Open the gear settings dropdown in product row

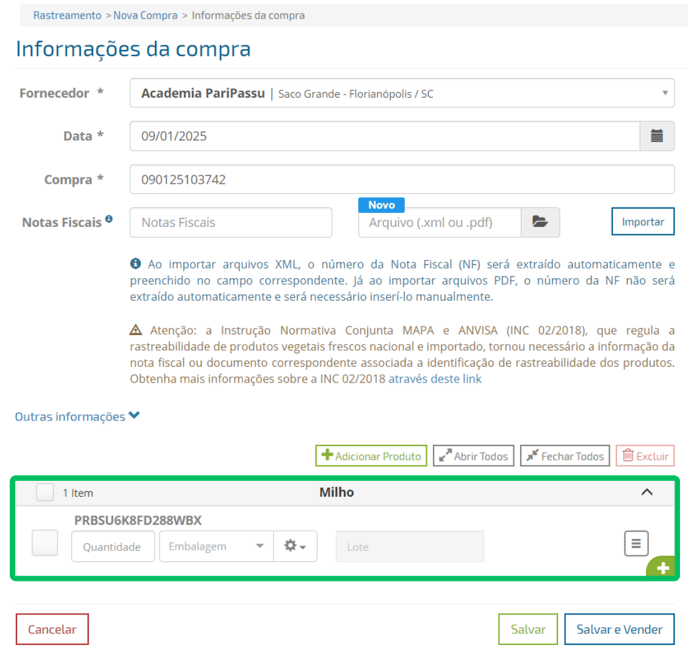point(295,546)
